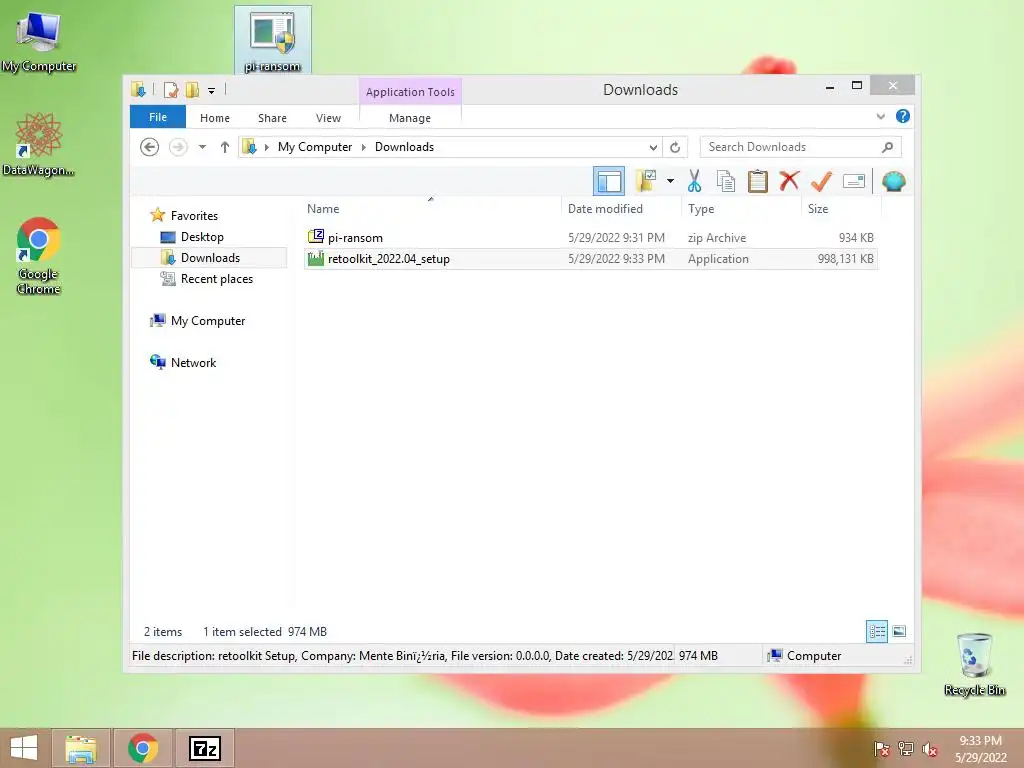Click My Computer in the address path
This screenshot has height=768, width=1024.
[x=315, y=147]
